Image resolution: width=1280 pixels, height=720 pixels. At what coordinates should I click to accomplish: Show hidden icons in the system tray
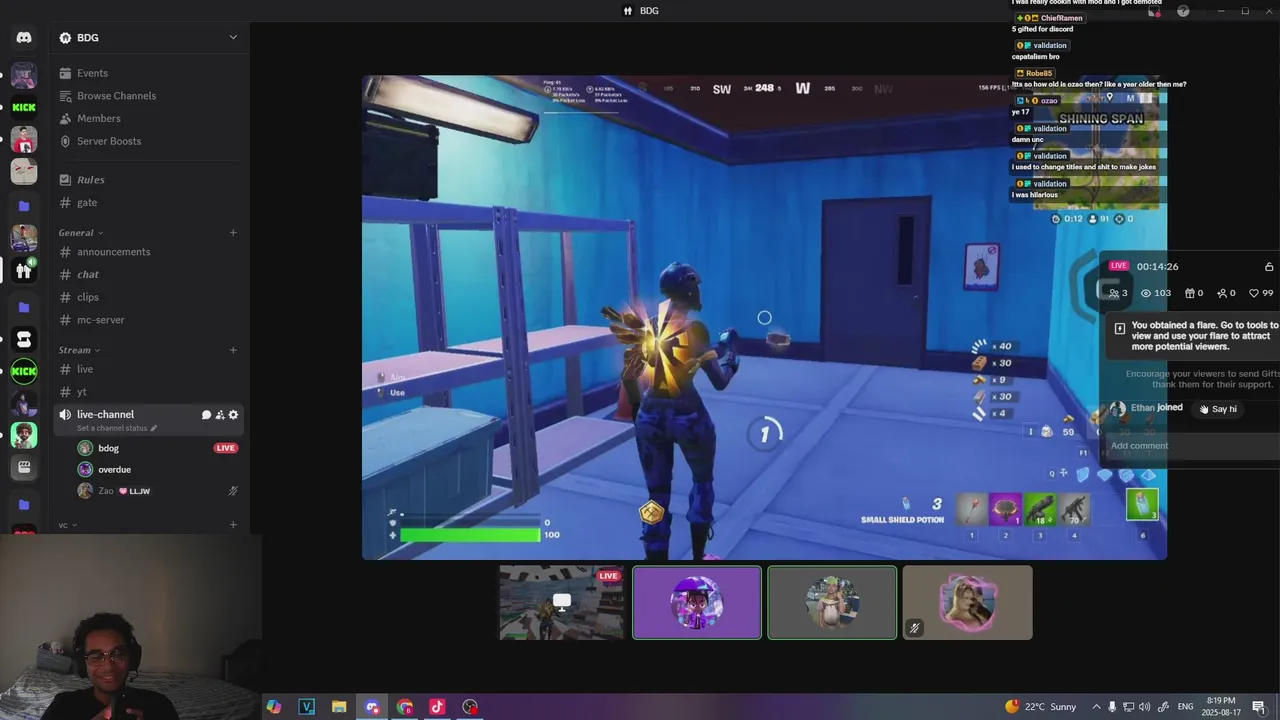(1097, 707)
